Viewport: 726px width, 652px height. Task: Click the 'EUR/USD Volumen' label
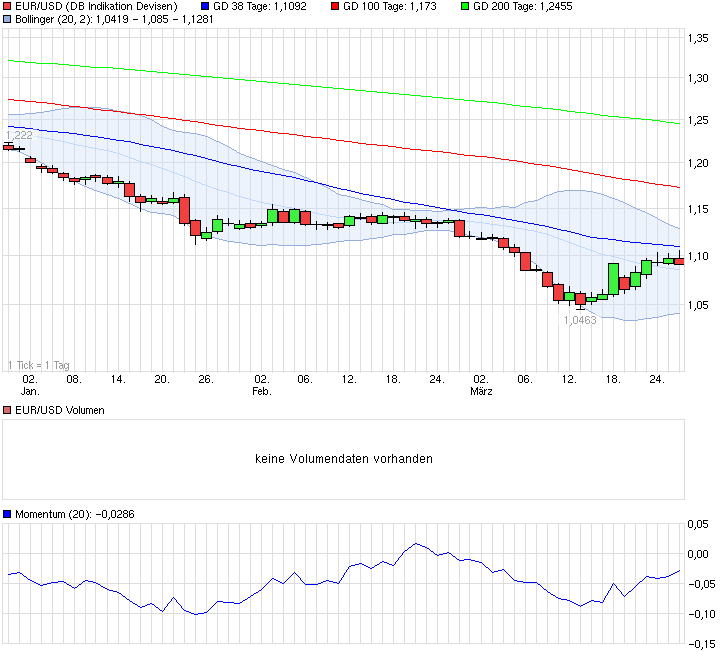point(60,410)
